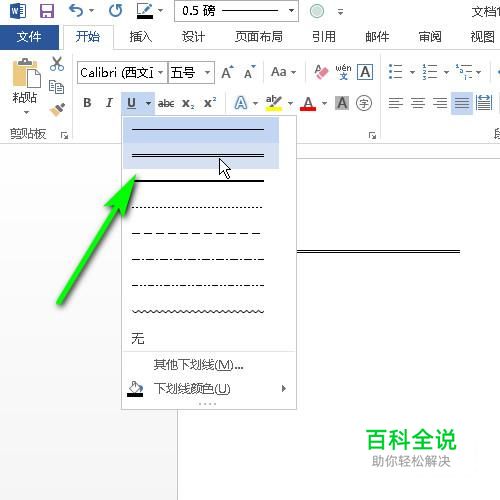Apply yellow text highlight color
Viewport: 500px width, 500px height.
pyautogui.click(x=274, y=103)
